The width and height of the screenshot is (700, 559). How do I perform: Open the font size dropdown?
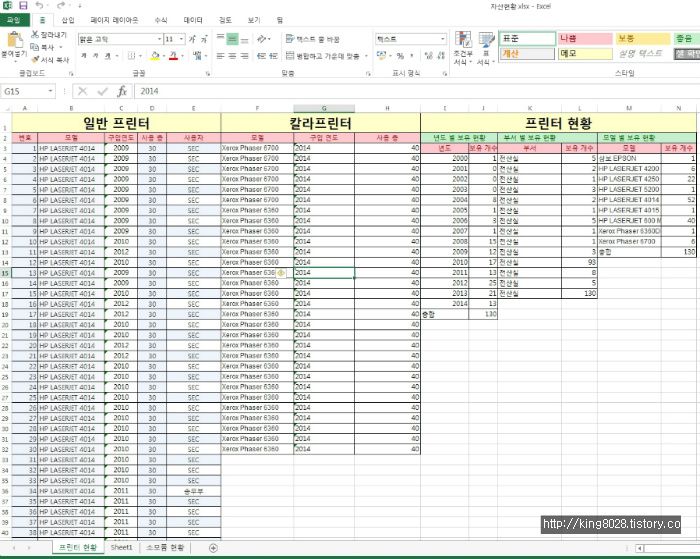pos(181,39)
